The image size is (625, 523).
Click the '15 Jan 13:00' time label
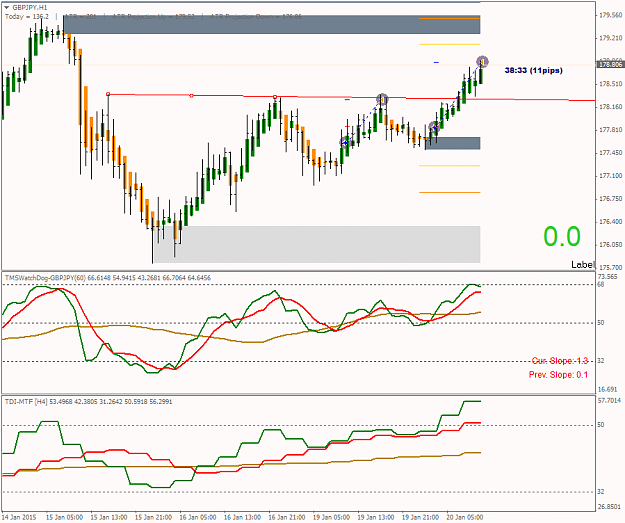coord(109,517)
